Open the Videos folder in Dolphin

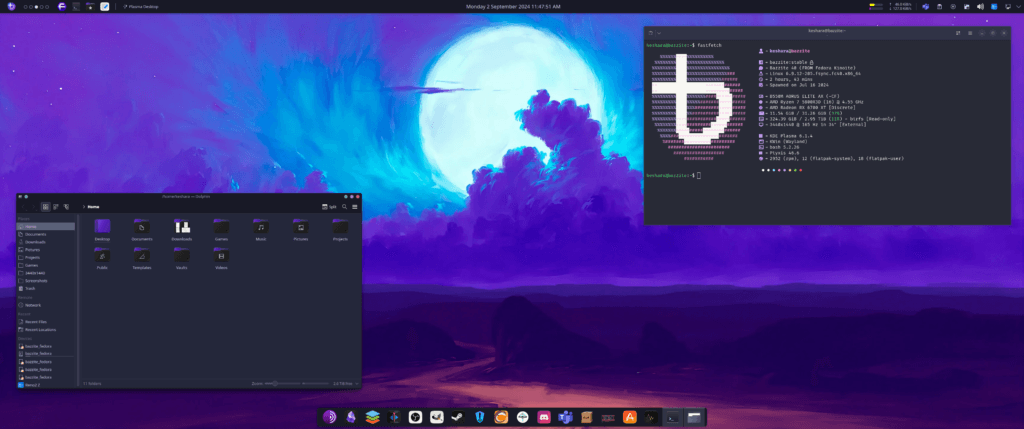pyautogui.click(x=221, y=259)
